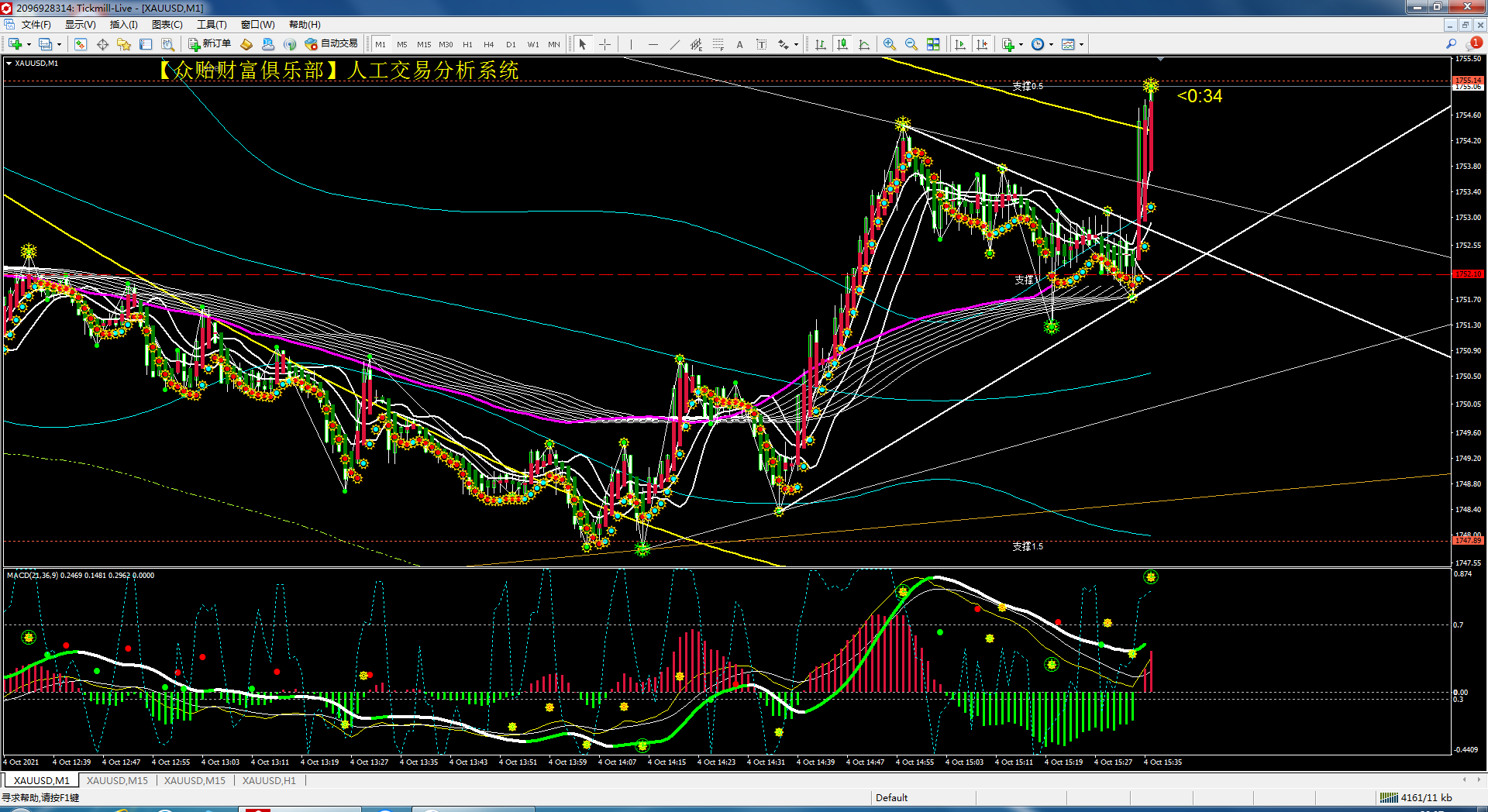Viewport: 1488px width, 812px height.
Task: Open the 窗口(W) menu
Action: 258,25
